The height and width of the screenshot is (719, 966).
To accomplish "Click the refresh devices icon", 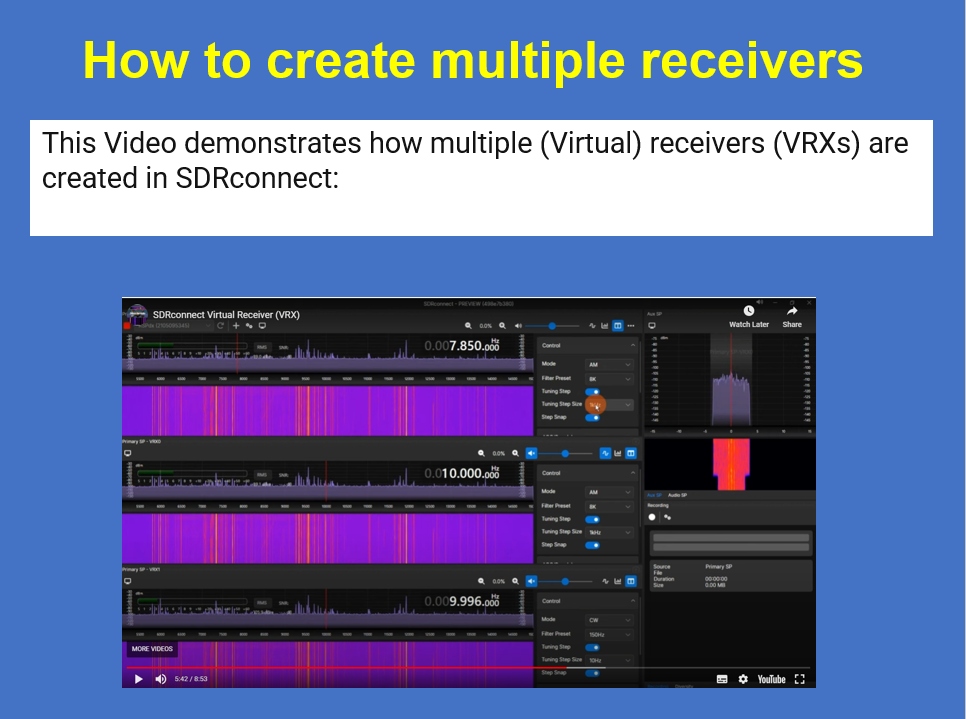I will click(220, 325).
